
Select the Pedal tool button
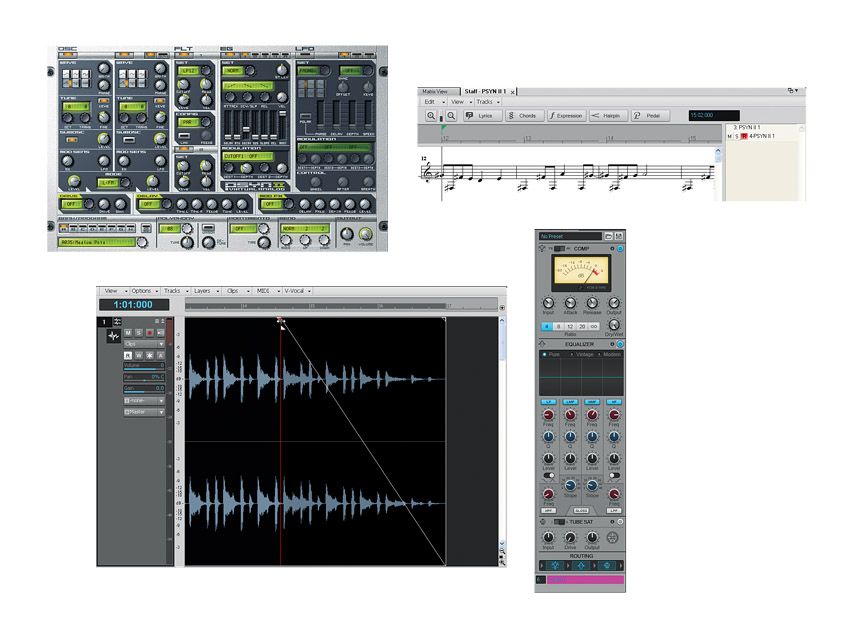(x=649, y=115)
